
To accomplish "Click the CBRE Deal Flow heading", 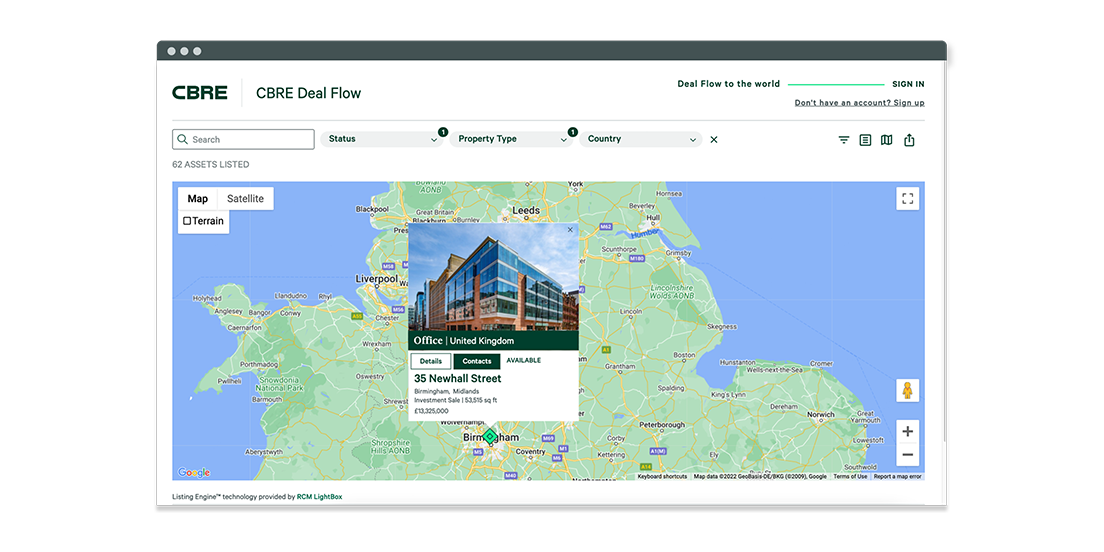I will point(308,93).
